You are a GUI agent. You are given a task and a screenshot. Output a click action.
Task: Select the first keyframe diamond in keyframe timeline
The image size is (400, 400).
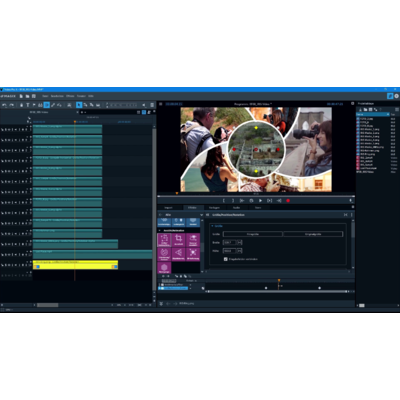[266, 288]
